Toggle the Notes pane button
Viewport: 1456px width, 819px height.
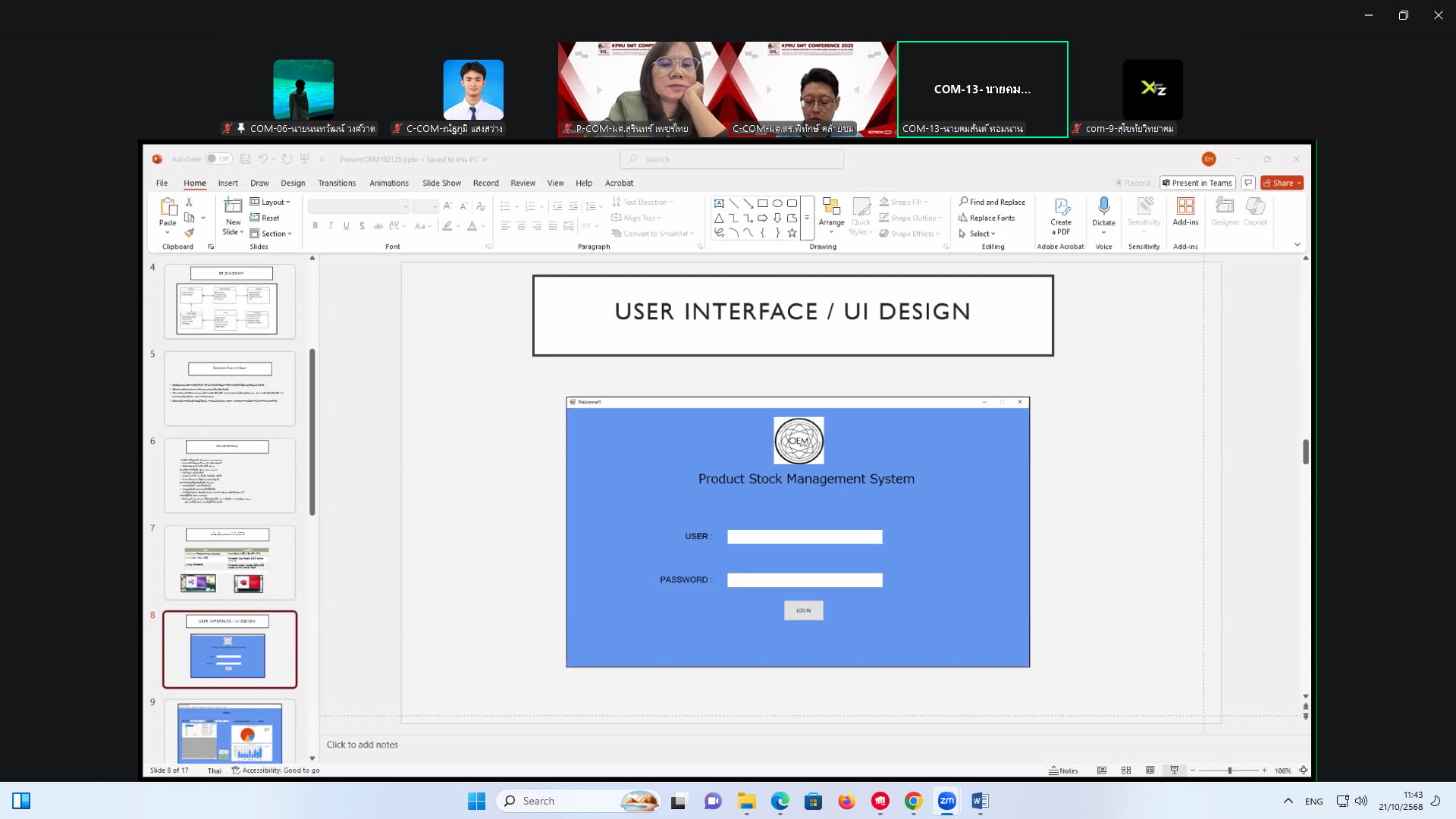[1063, 770]
